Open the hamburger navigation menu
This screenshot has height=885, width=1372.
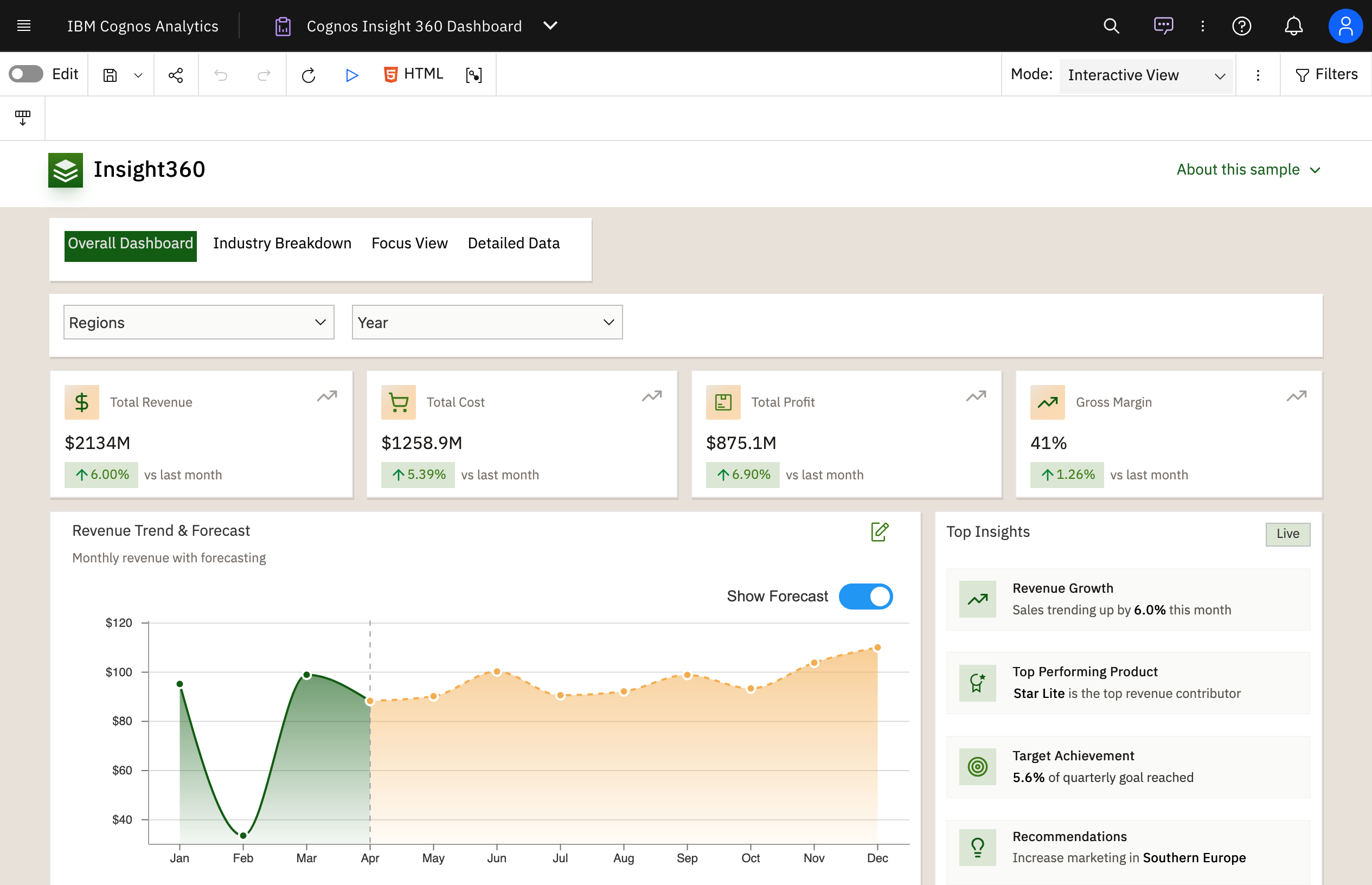[23, 26]
